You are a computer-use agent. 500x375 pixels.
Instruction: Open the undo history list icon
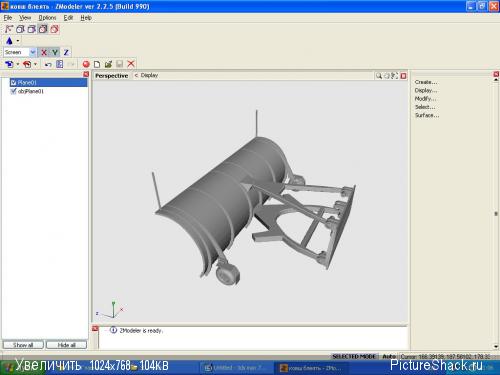click(x=59, y=64)
